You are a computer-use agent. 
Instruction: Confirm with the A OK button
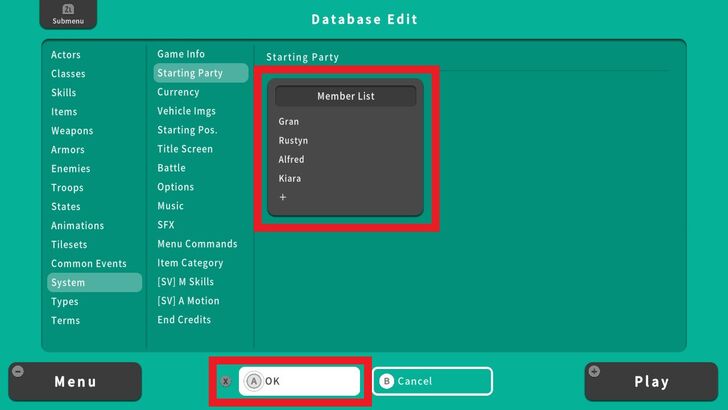tap(298, 381)
